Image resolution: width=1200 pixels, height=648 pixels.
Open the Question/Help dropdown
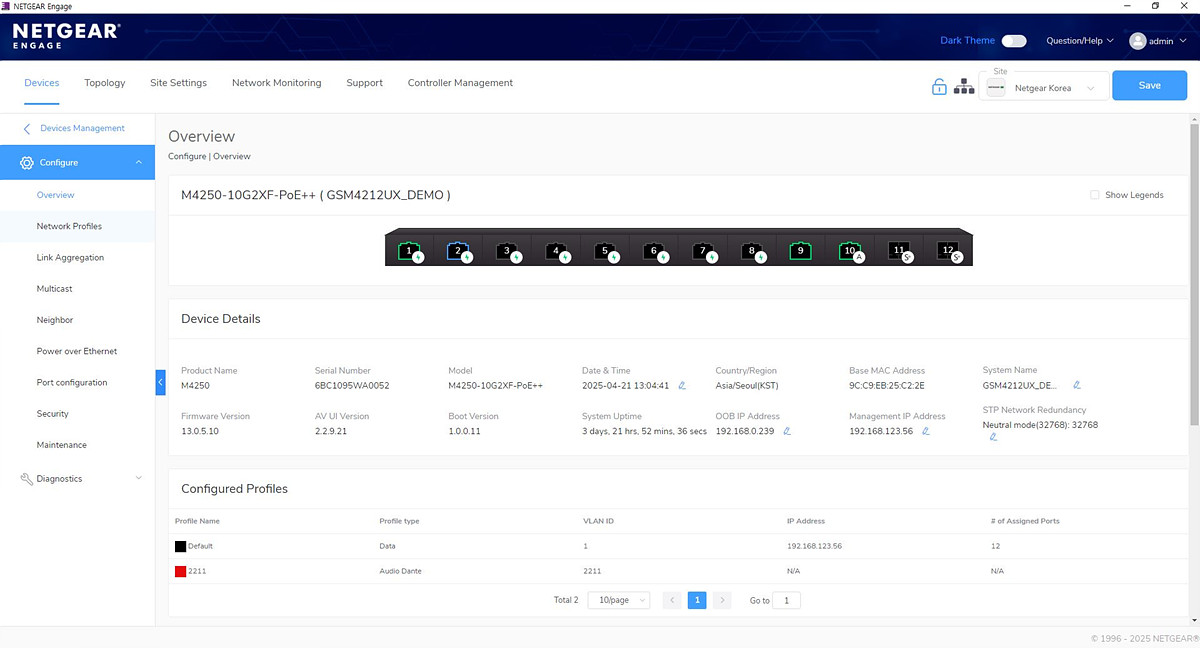tap(1080, 41)
